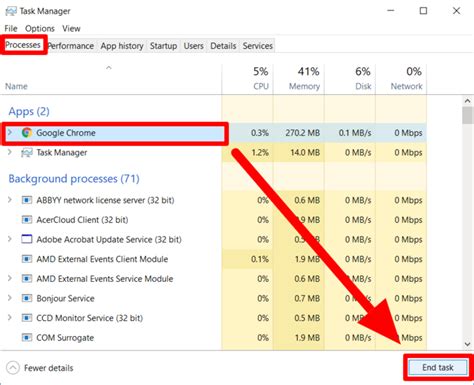
Task: Click the scrollbar down arrow
Action: click(467, 344)
